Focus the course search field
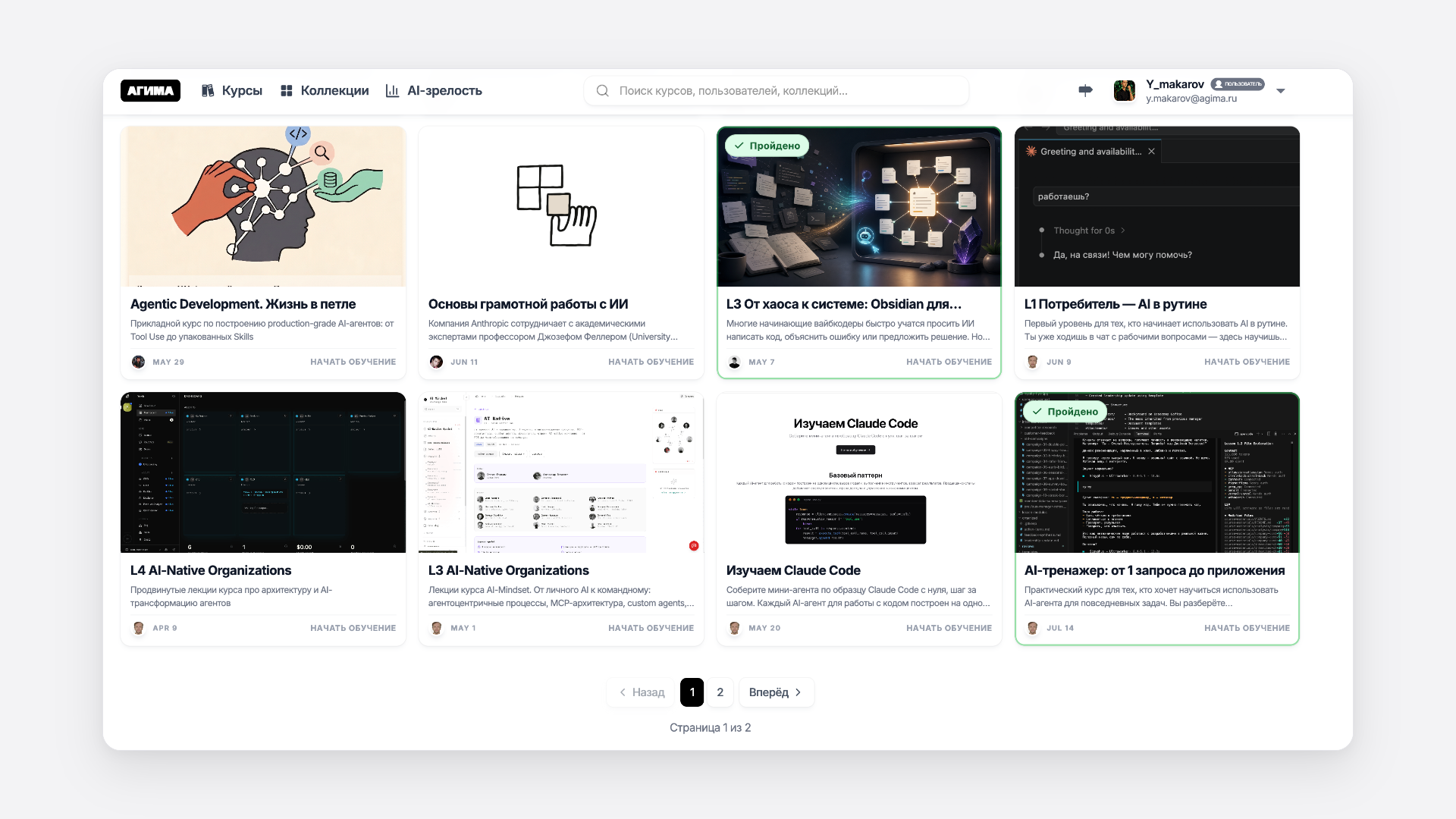 pos(776,90)
